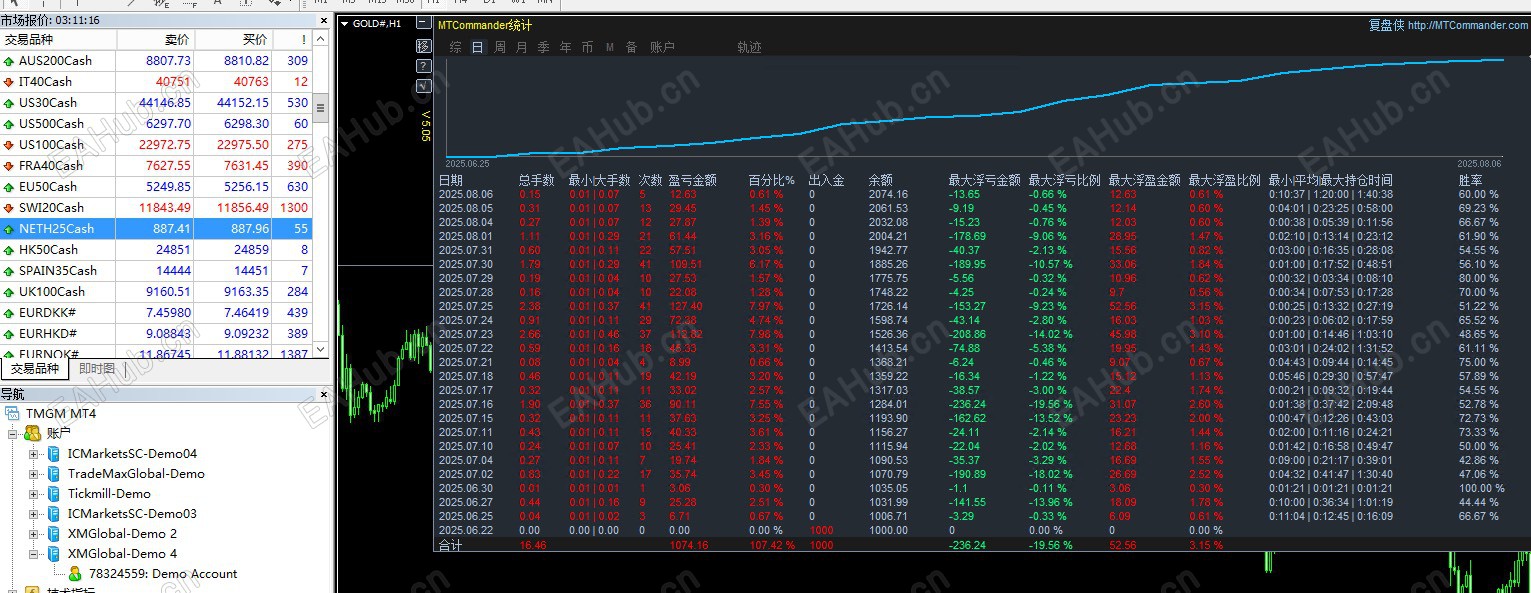Open the http://MTCommander.com link
The width and height of the screenshot is (1531, 593).
(1467, 26)
